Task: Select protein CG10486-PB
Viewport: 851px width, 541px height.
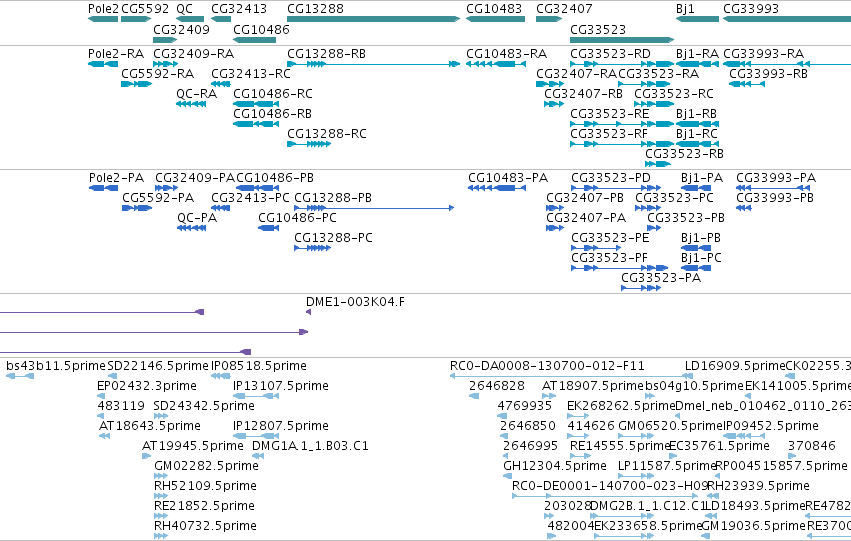Action: point(275,178)
